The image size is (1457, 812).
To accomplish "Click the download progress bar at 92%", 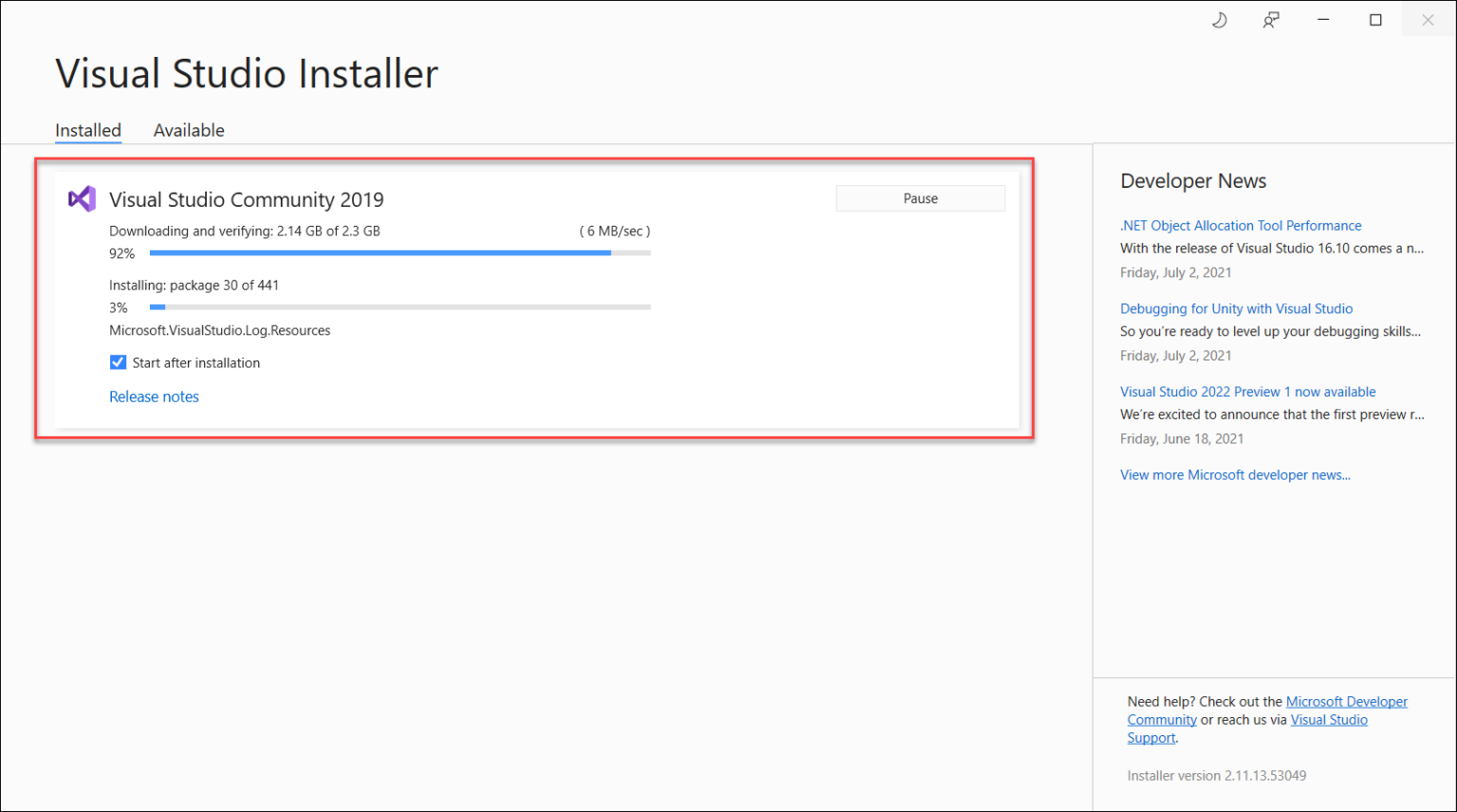I will [399, 253].
